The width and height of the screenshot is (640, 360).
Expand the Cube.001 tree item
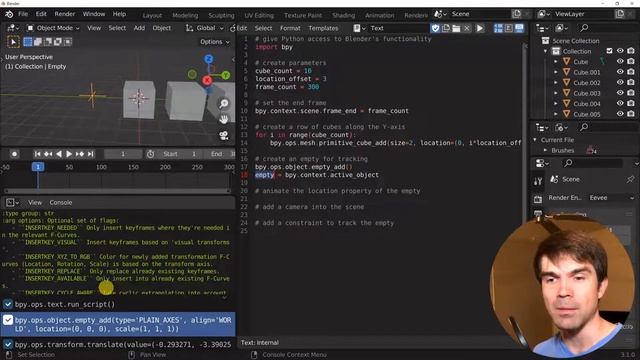(556, 72)
